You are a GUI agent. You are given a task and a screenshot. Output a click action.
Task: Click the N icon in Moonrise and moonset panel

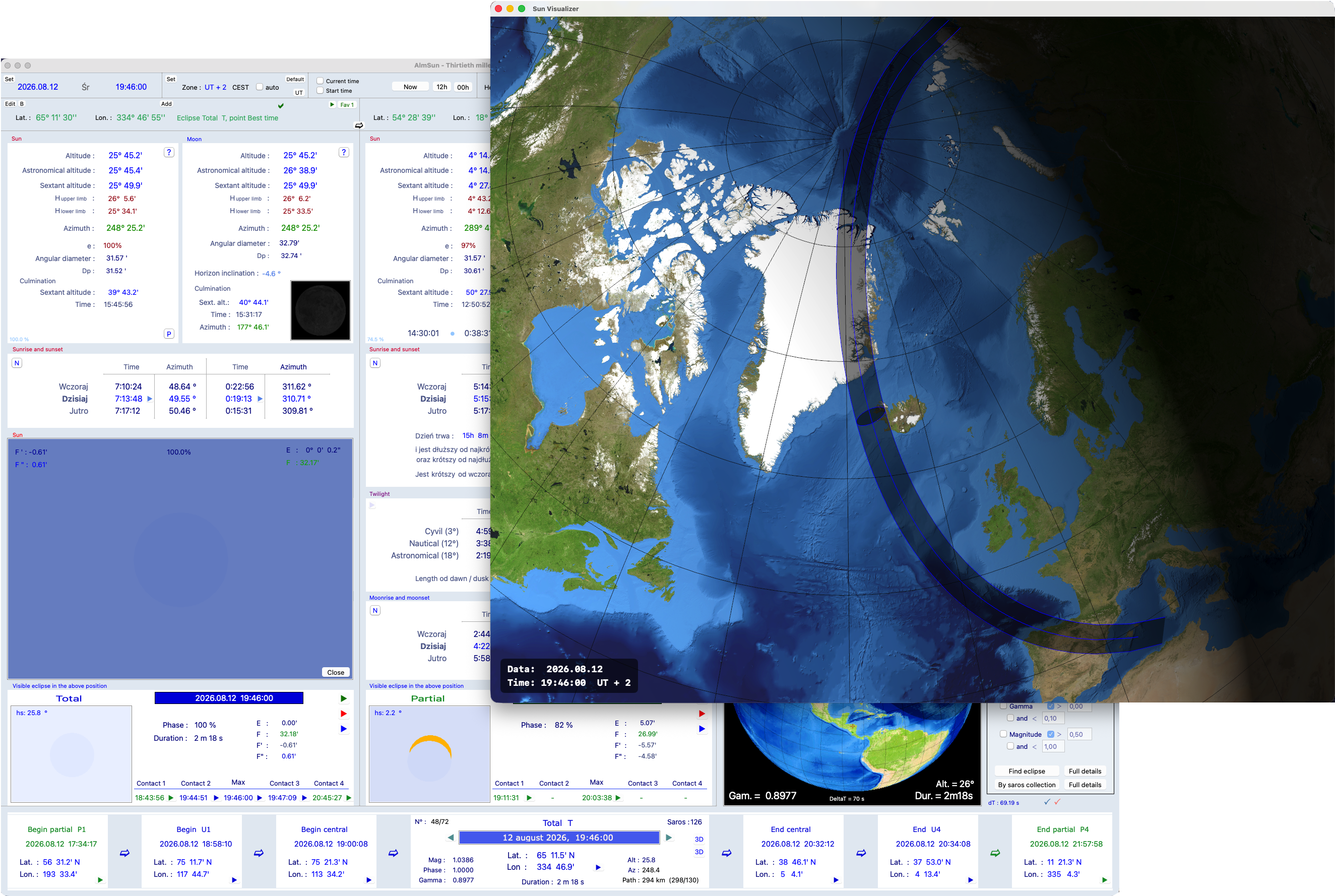(x=375, y=610)
